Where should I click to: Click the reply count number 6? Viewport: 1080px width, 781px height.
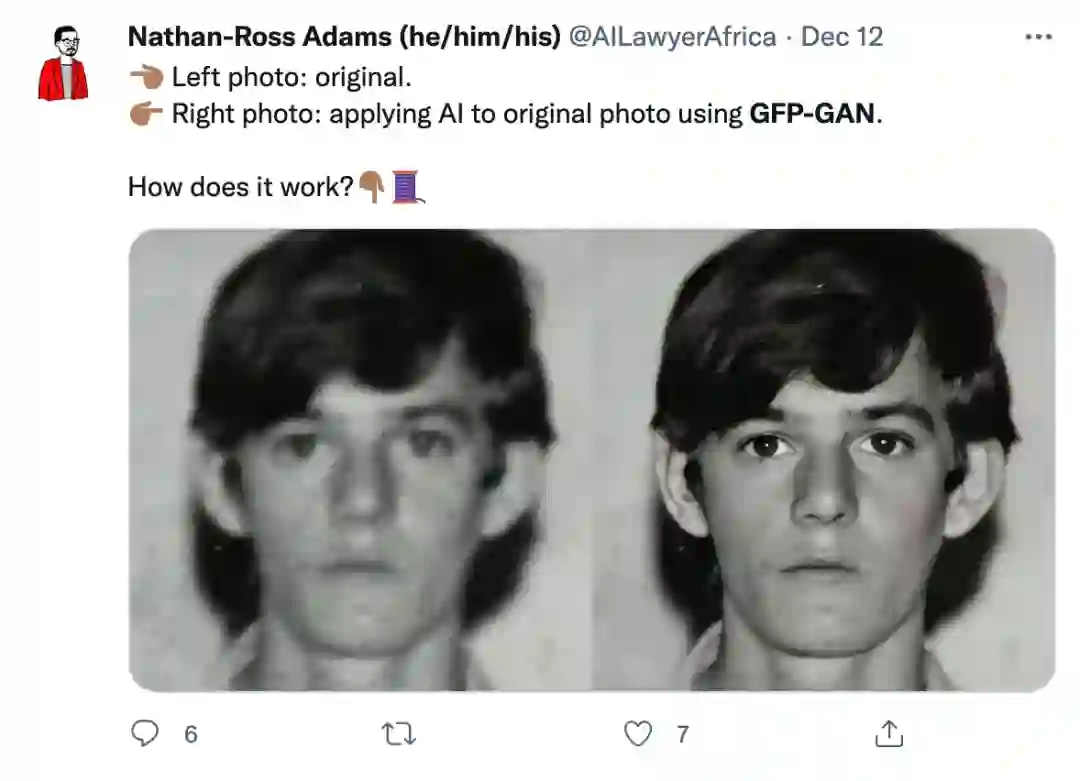coord(191,735)
